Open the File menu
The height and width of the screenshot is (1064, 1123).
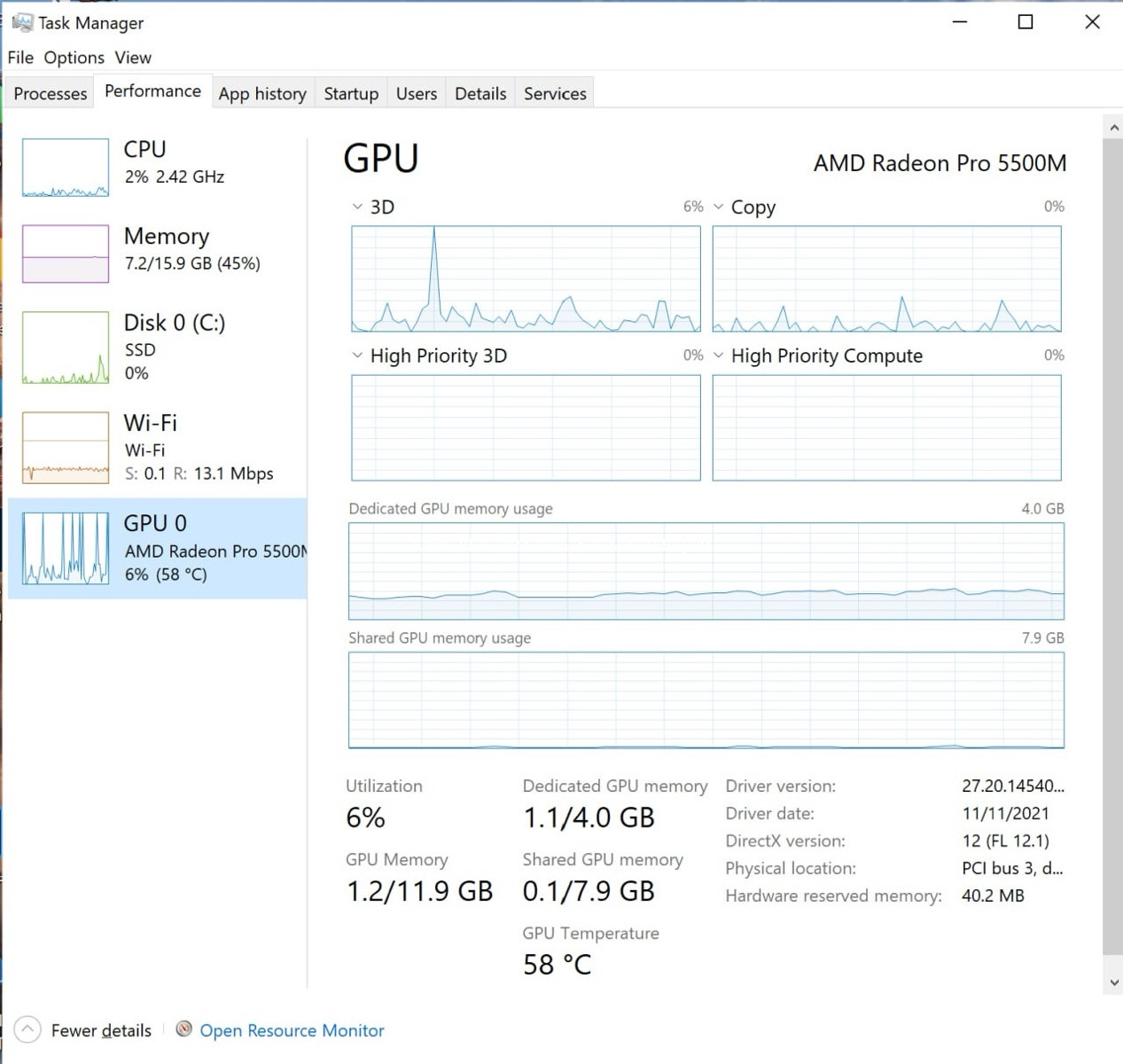click(20, 58)
